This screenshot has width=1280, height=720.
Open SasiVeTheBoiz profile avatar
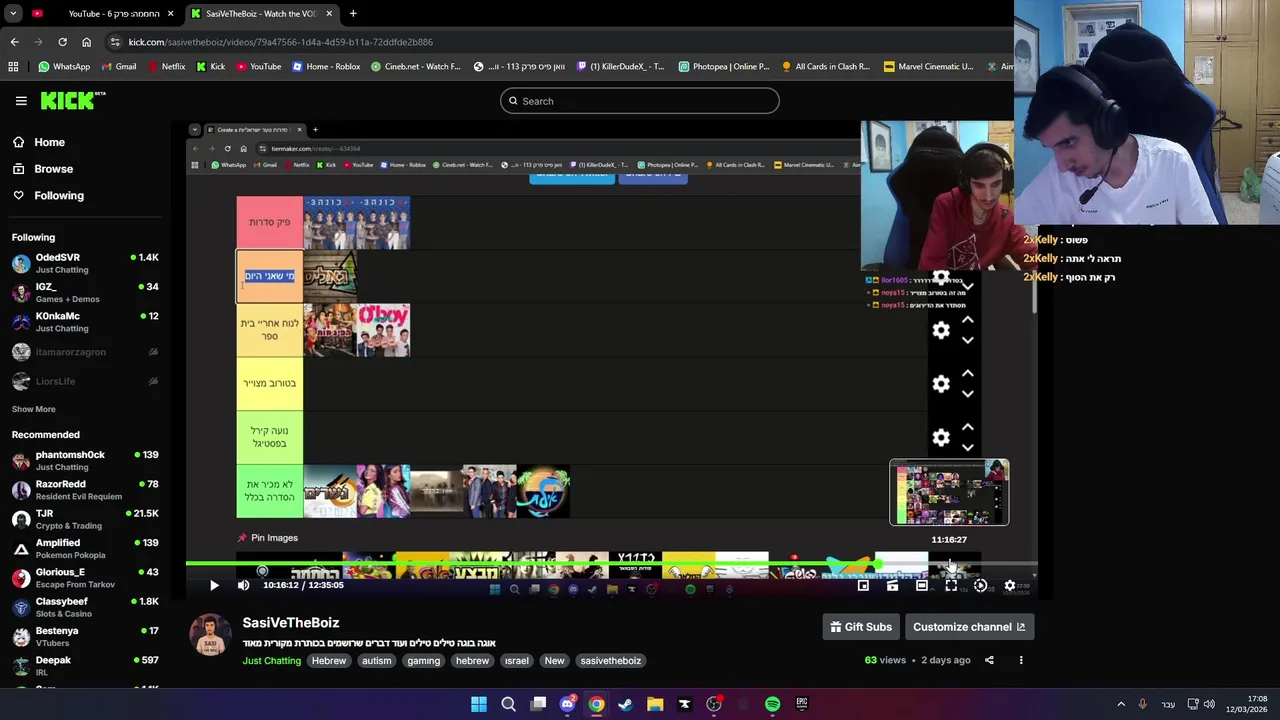click(x=210, y=635)
